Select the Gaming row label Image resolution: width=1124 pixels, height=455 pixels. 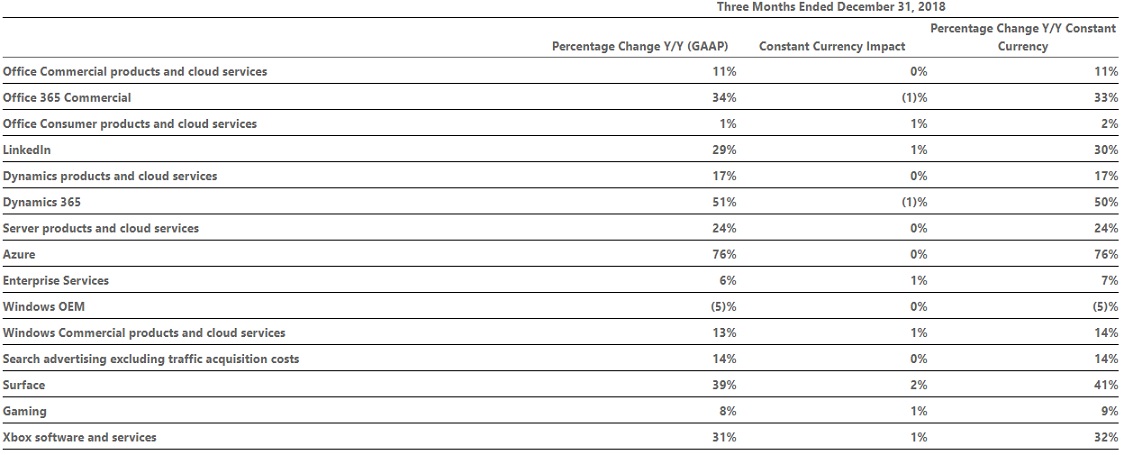point(24,411)
